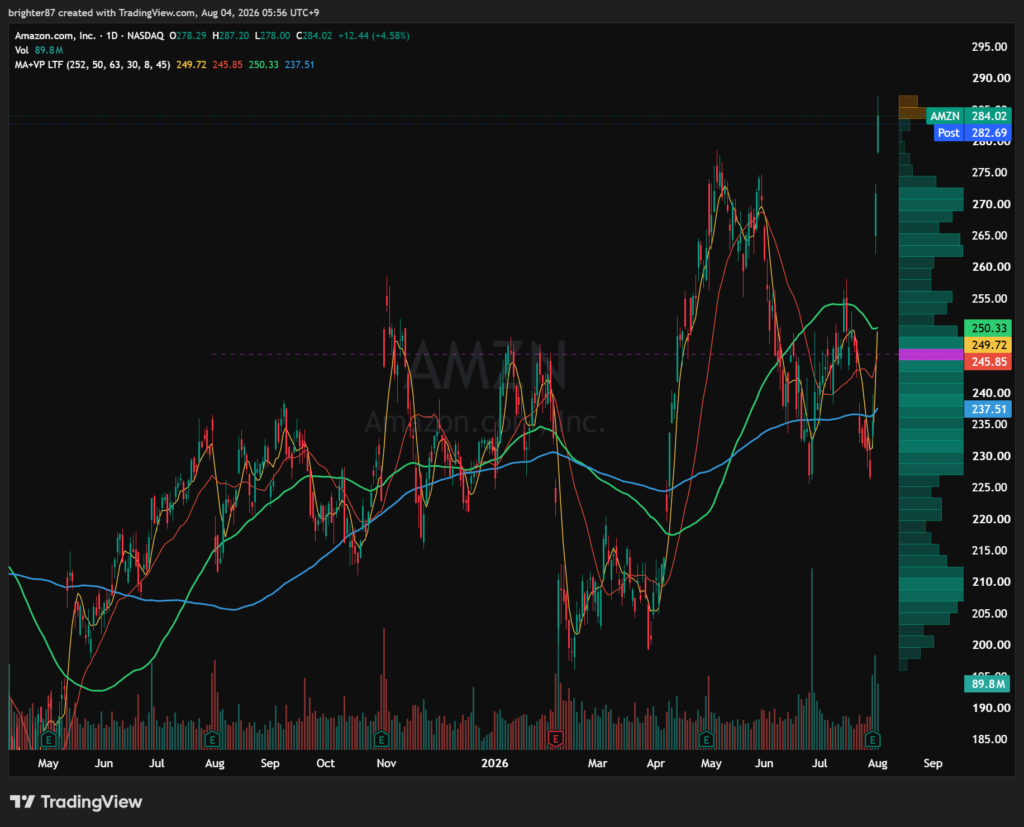Click the yellow 249.72 price-axis label
The height and width of the screenshot is (827, 1024).
click(987, 345)
